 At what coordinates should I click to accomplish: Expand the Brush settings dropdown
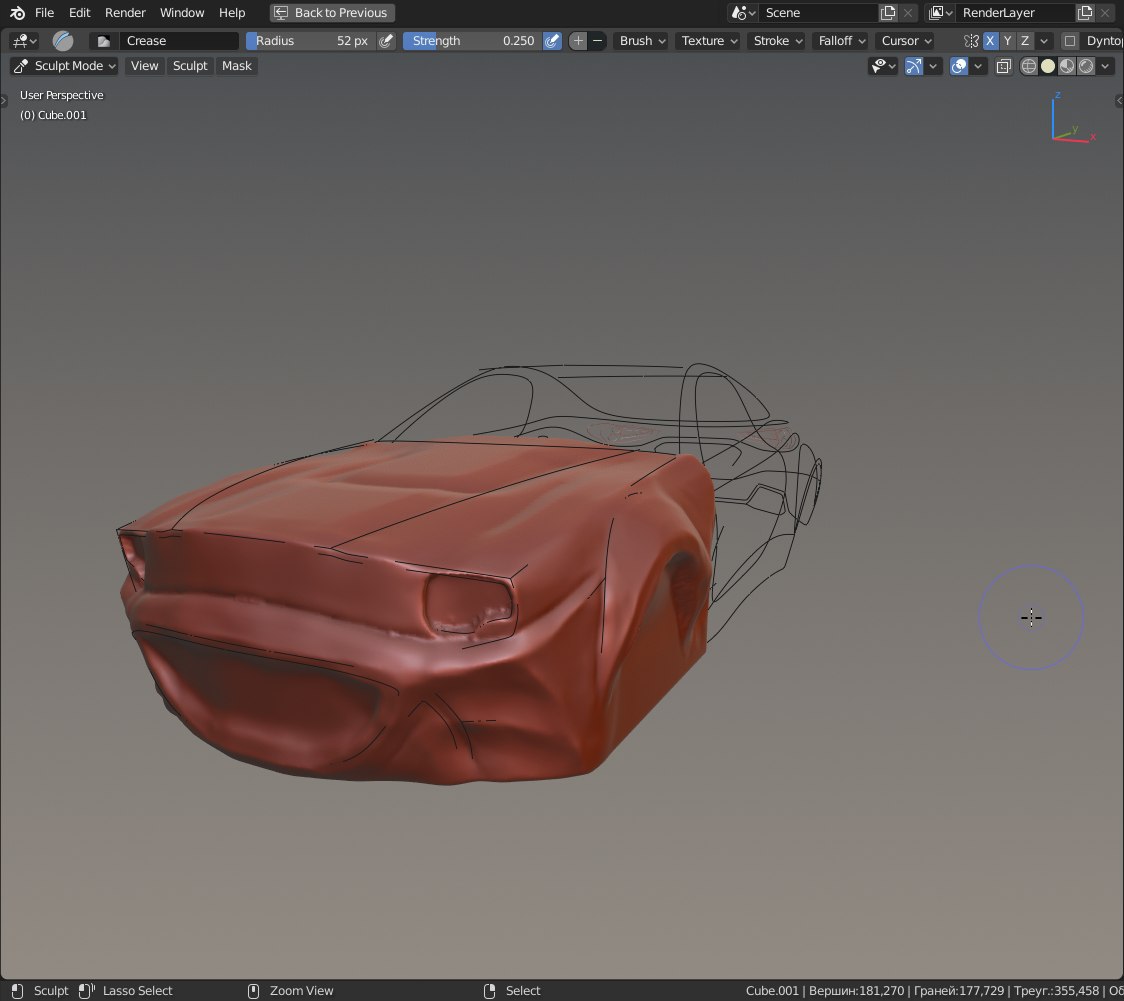(x=642, y=41)
